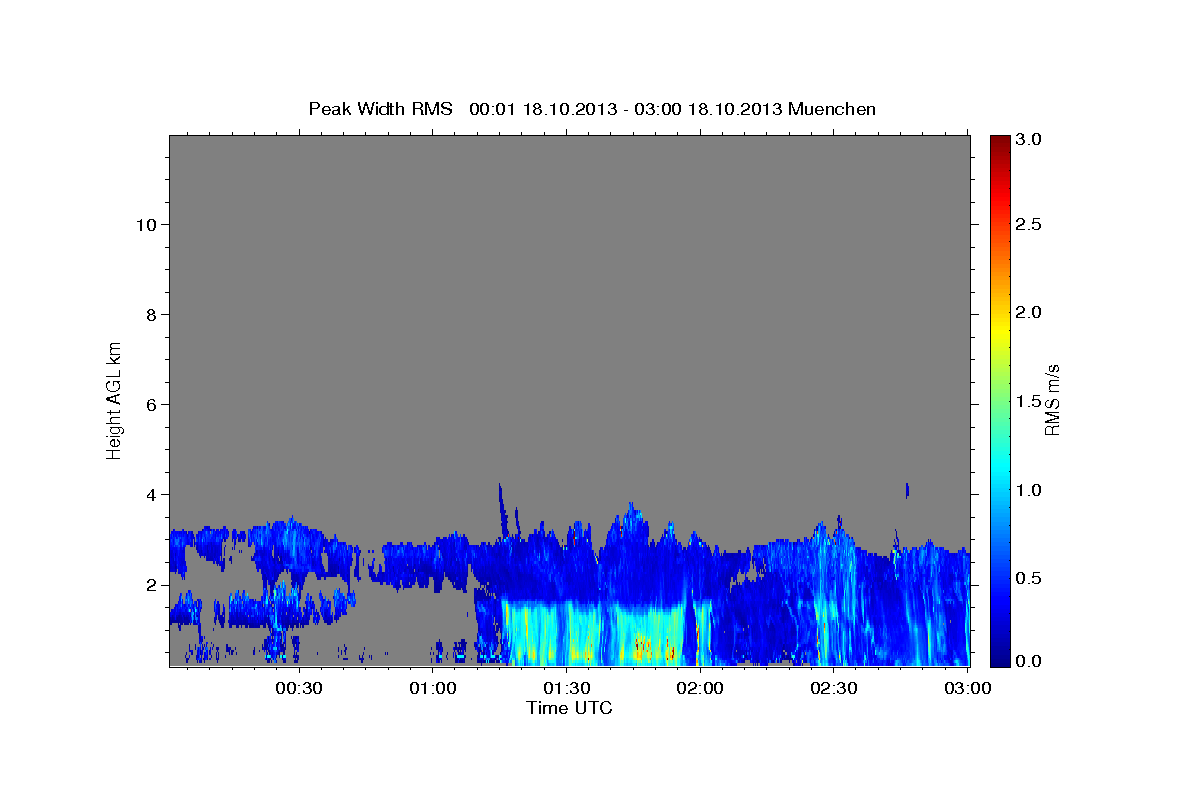Click the height tick label 6

click(x=151, y=405)
